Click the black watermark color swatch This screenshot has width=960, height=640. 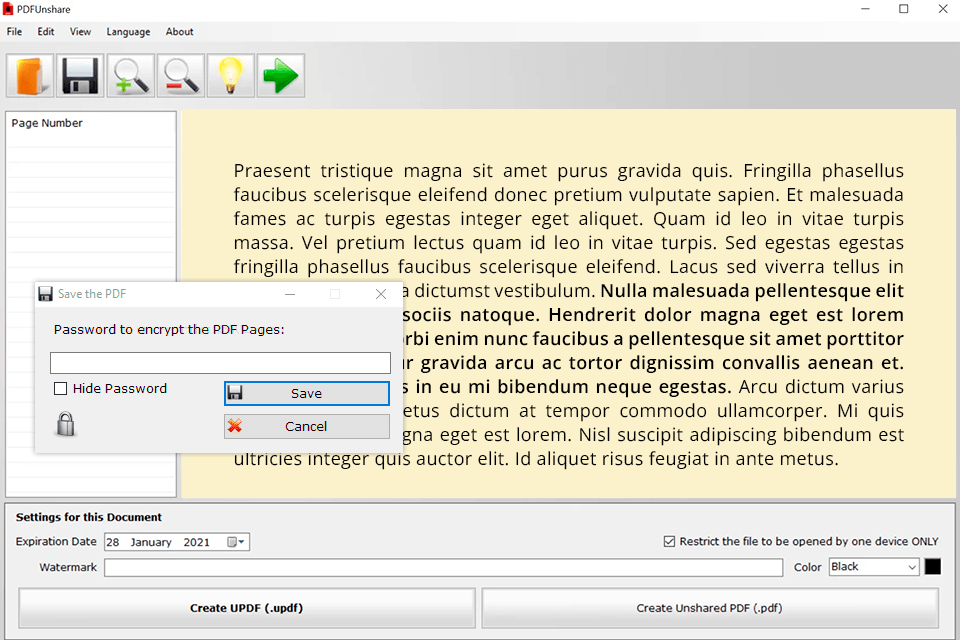click(932, 567)
